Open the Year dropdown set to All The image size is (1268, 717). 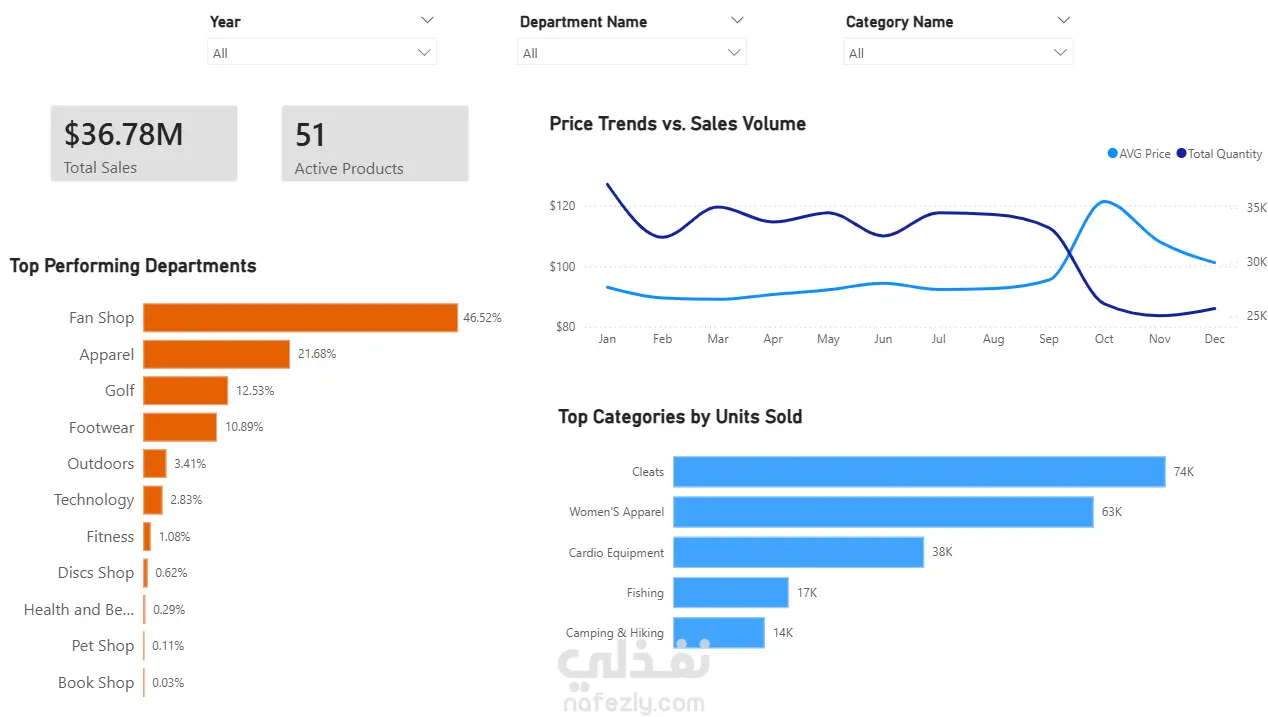[322, 53]
